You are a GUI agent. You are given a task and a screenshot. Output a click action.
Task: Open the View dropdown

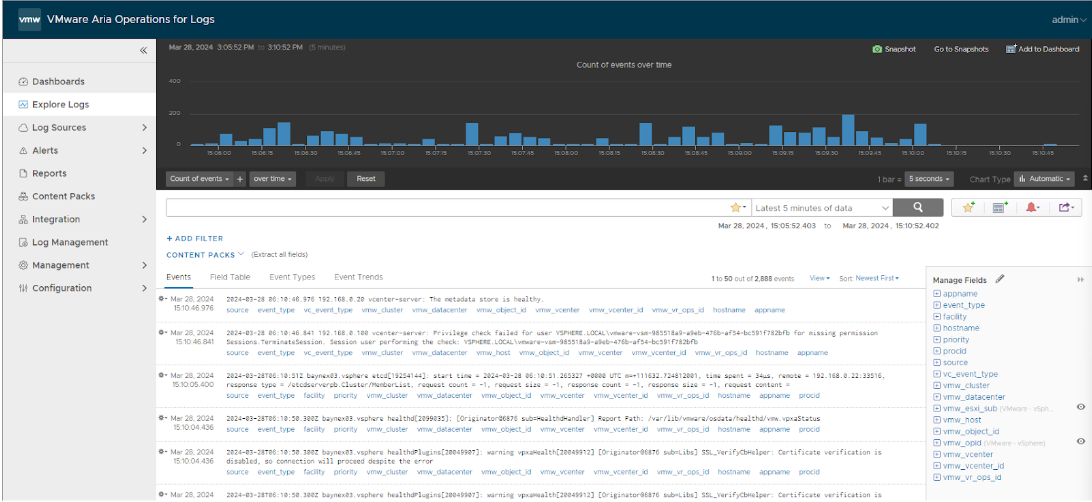[820, 279]
